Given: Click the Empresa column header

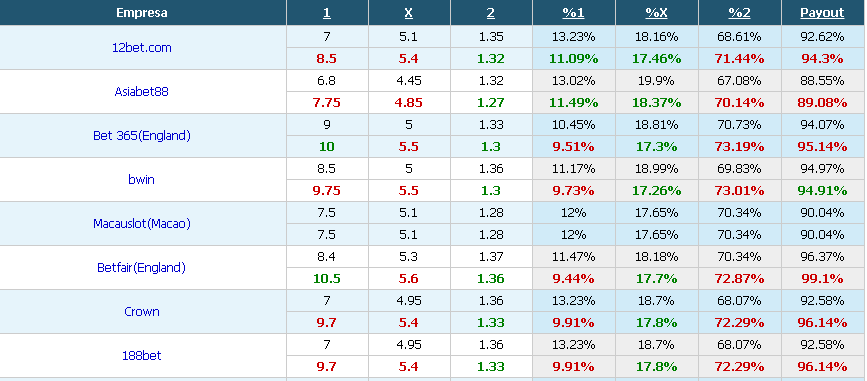Looking at the screenshot, I should pyautogui.click(x=142, y=13).
